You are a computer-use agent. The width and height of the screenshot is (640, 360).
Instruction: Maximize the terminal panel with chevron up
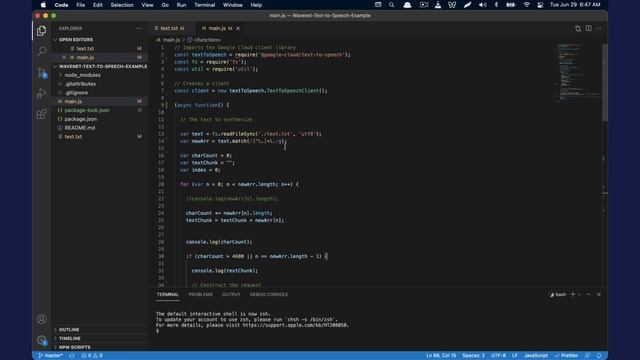(x=588, y=294)
